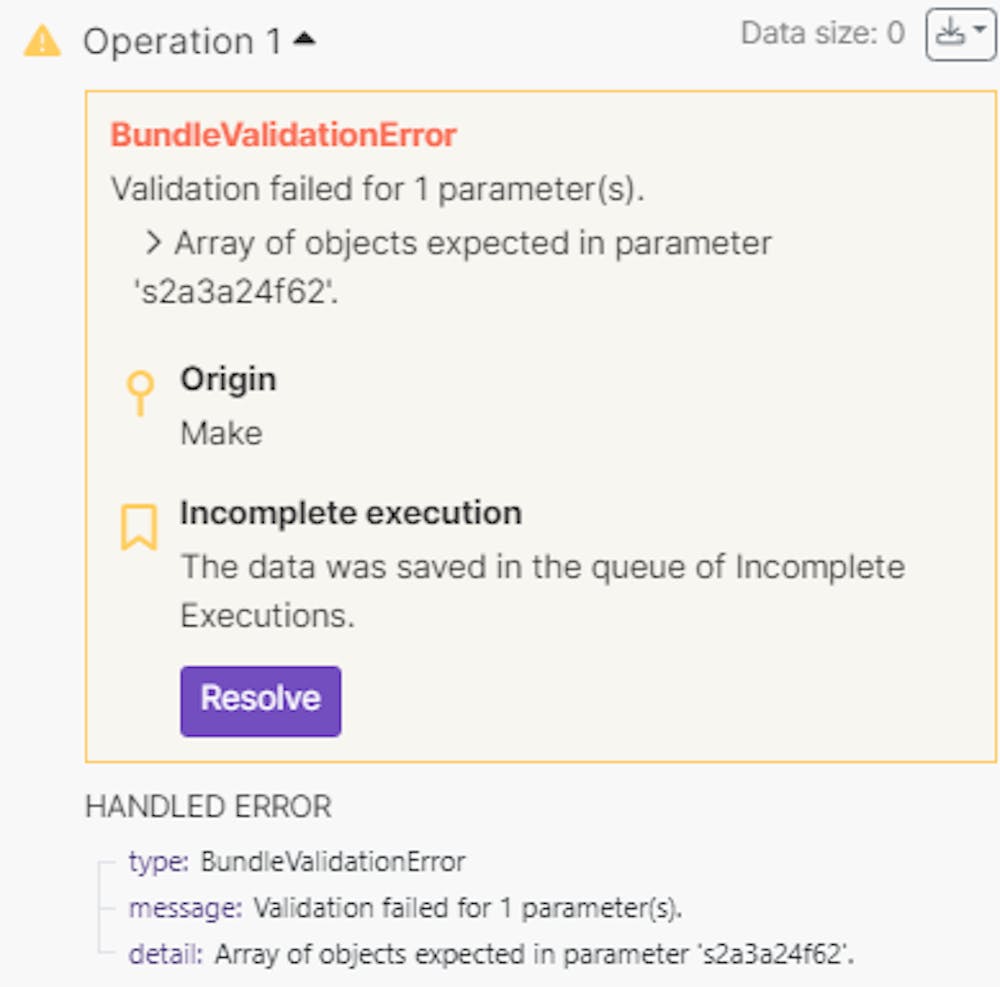Click the Incomplete execution bookmark icon

pos(139,527)
